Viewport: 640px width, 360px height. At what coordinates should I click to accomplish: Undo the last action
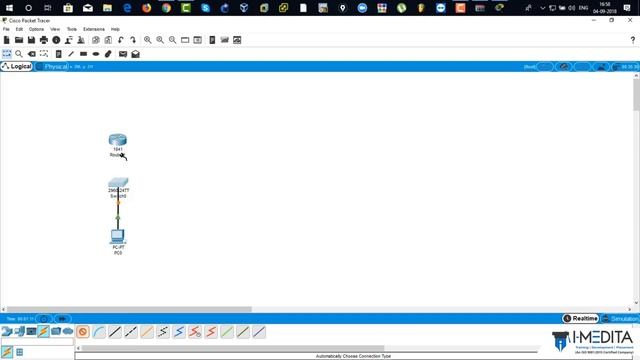(120, 40)
